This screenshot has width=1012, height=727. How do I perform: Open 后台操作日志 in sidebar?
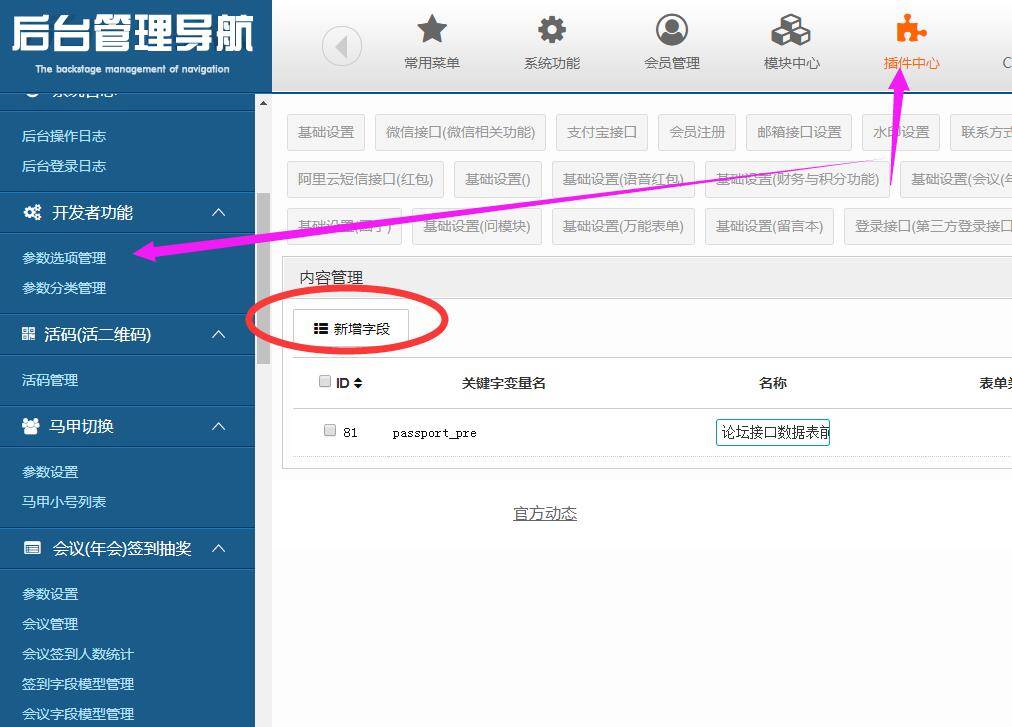[x=64, y=136]
